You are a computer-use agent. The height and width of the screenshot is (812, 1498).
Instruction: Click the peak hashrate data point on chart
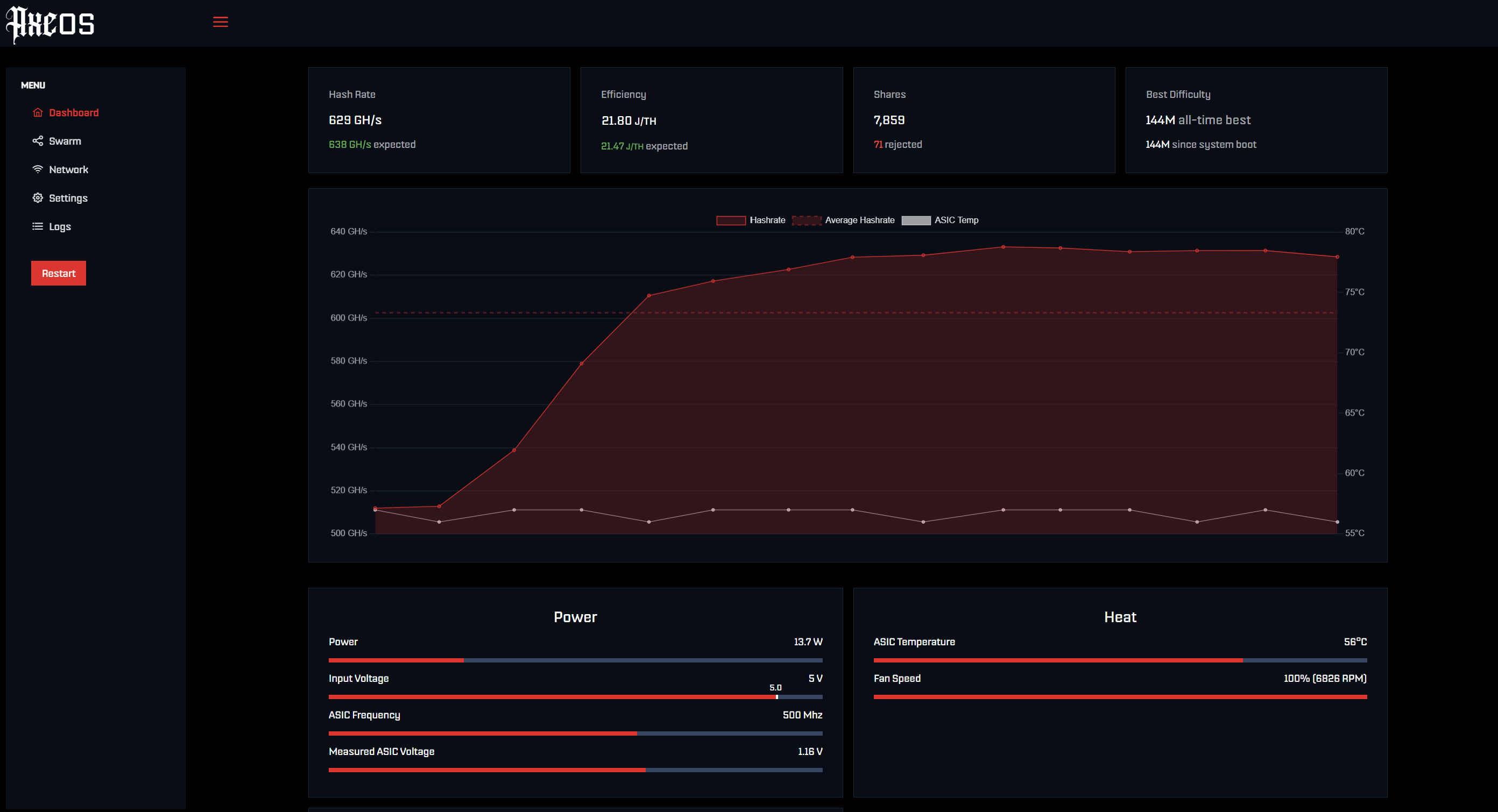pyautogui.click(x=1003, y=247)
